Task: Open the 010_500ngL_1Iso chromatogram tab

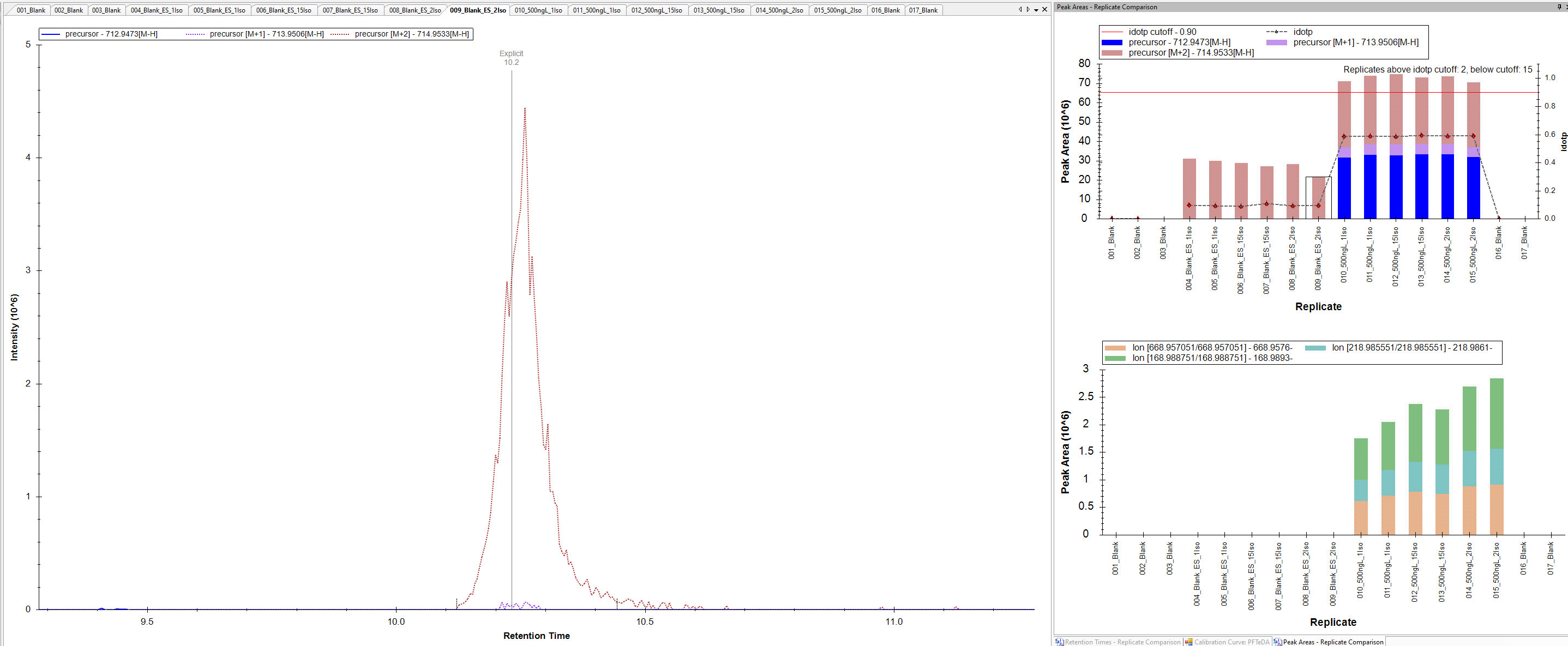Action: tap(538, 10)
